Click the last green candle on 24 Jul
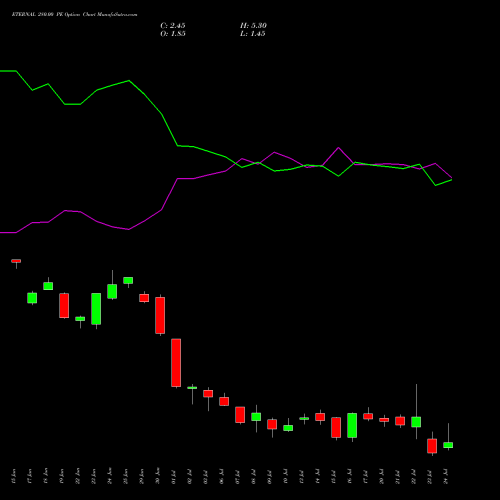Viewport: 500px width, 500px height. click(448, 445)
